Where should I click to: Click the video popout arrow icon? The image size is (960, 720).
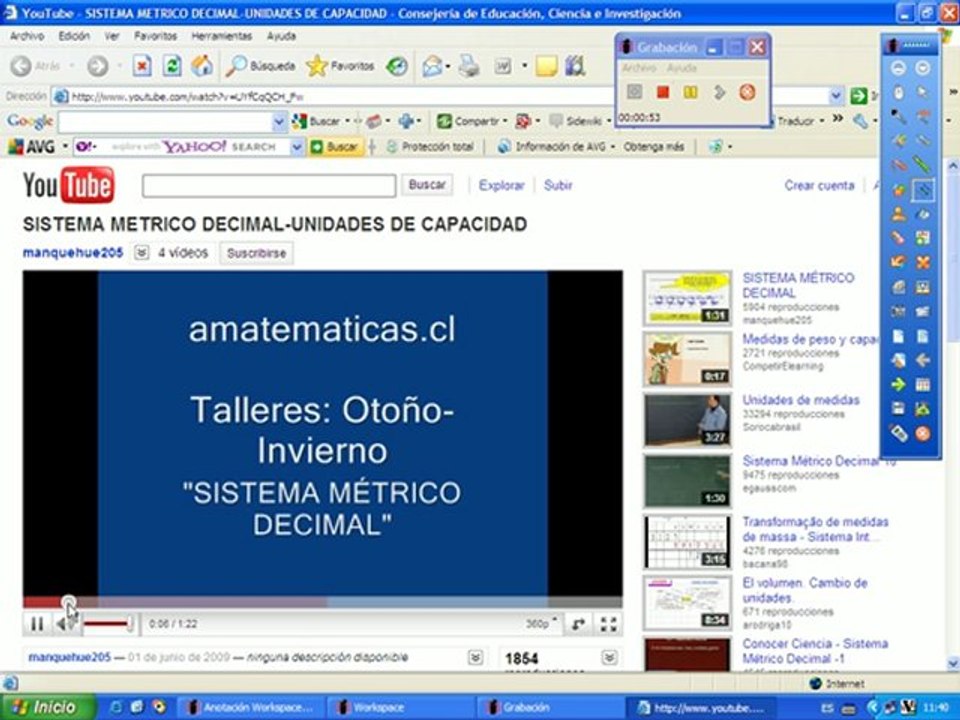pos(578,624)
